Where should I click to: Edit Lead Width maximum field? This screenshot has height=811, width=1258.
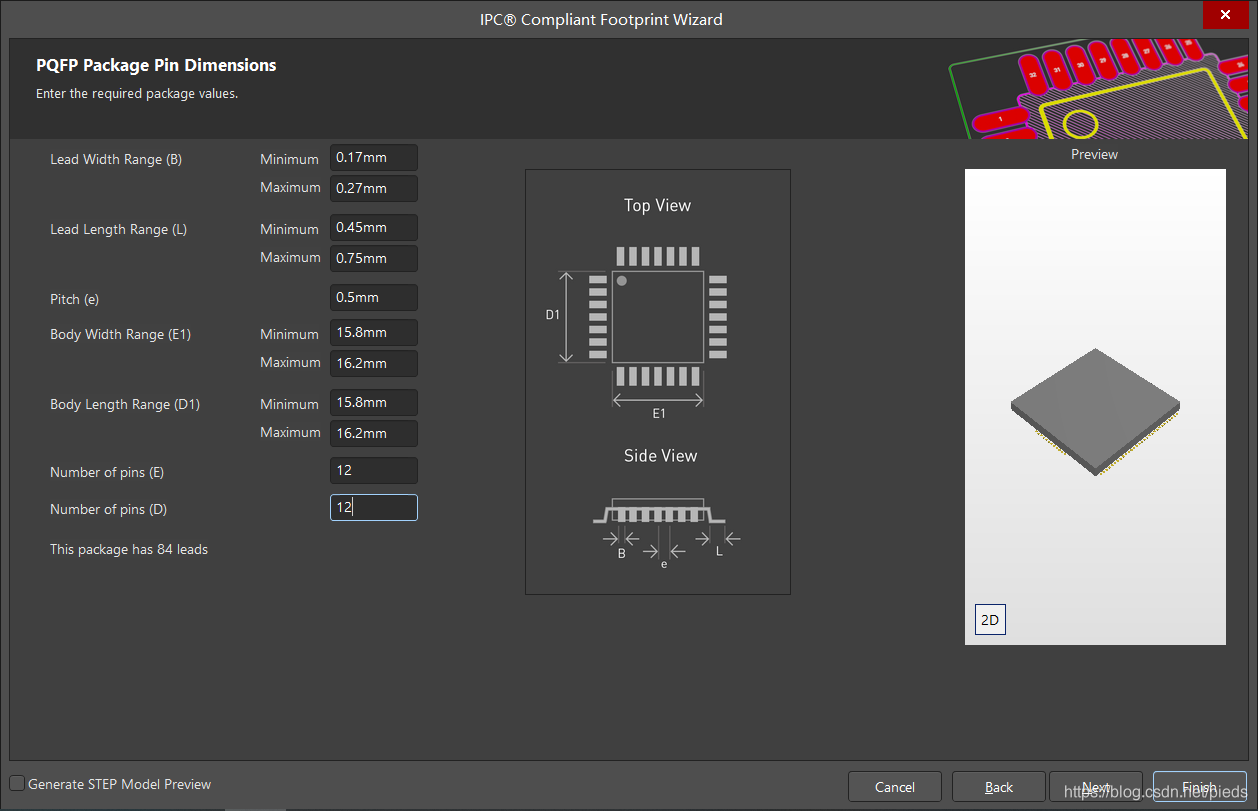(373, 188)
